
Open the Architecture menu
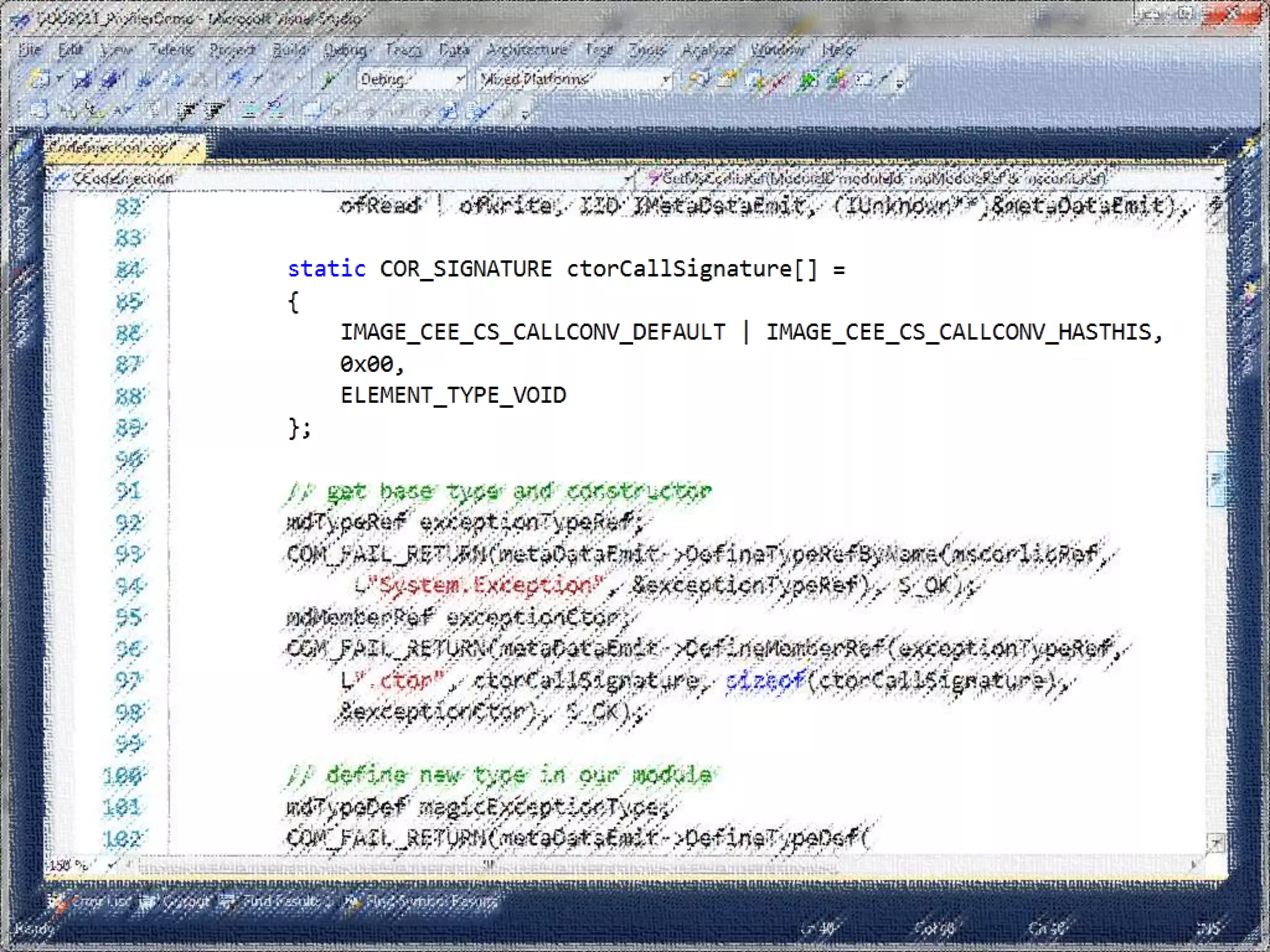(526, 50)
